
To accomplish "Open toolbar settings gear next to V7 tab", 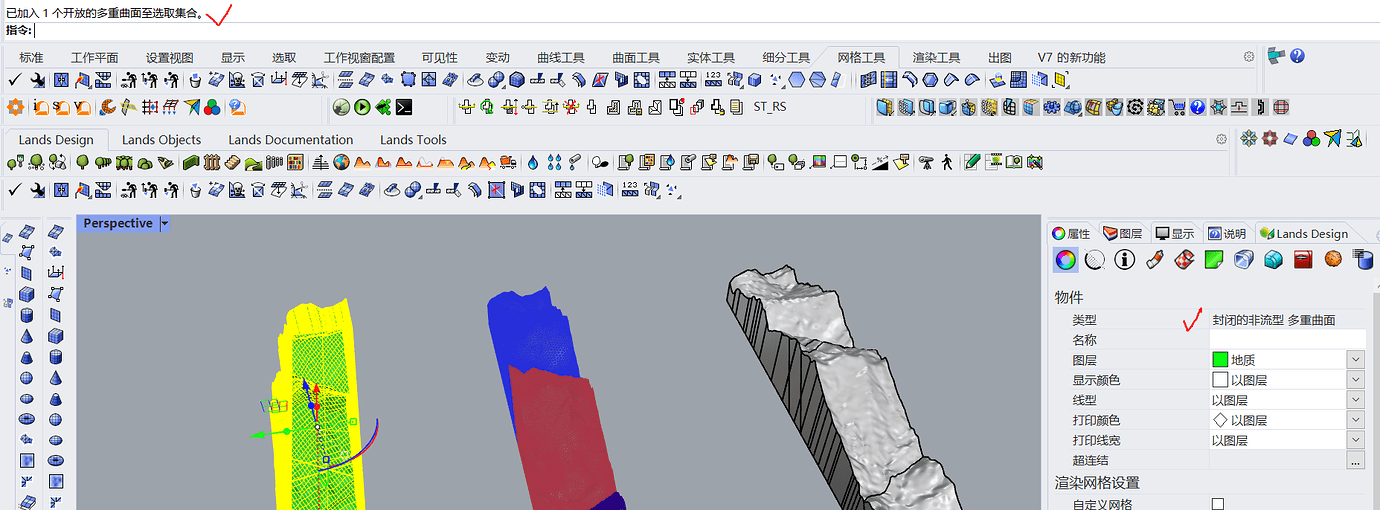I will [1248, 57].
